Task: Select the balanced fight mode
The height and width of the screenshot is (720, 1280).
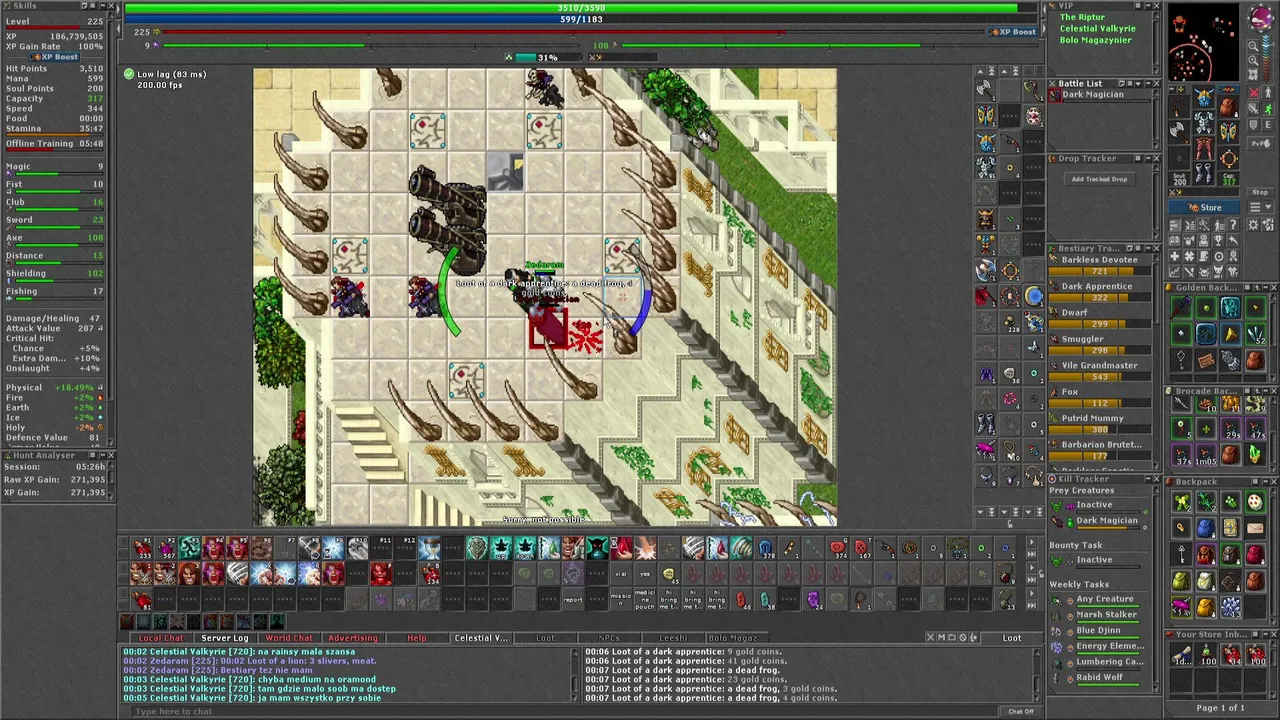Action: (1253, 108)
